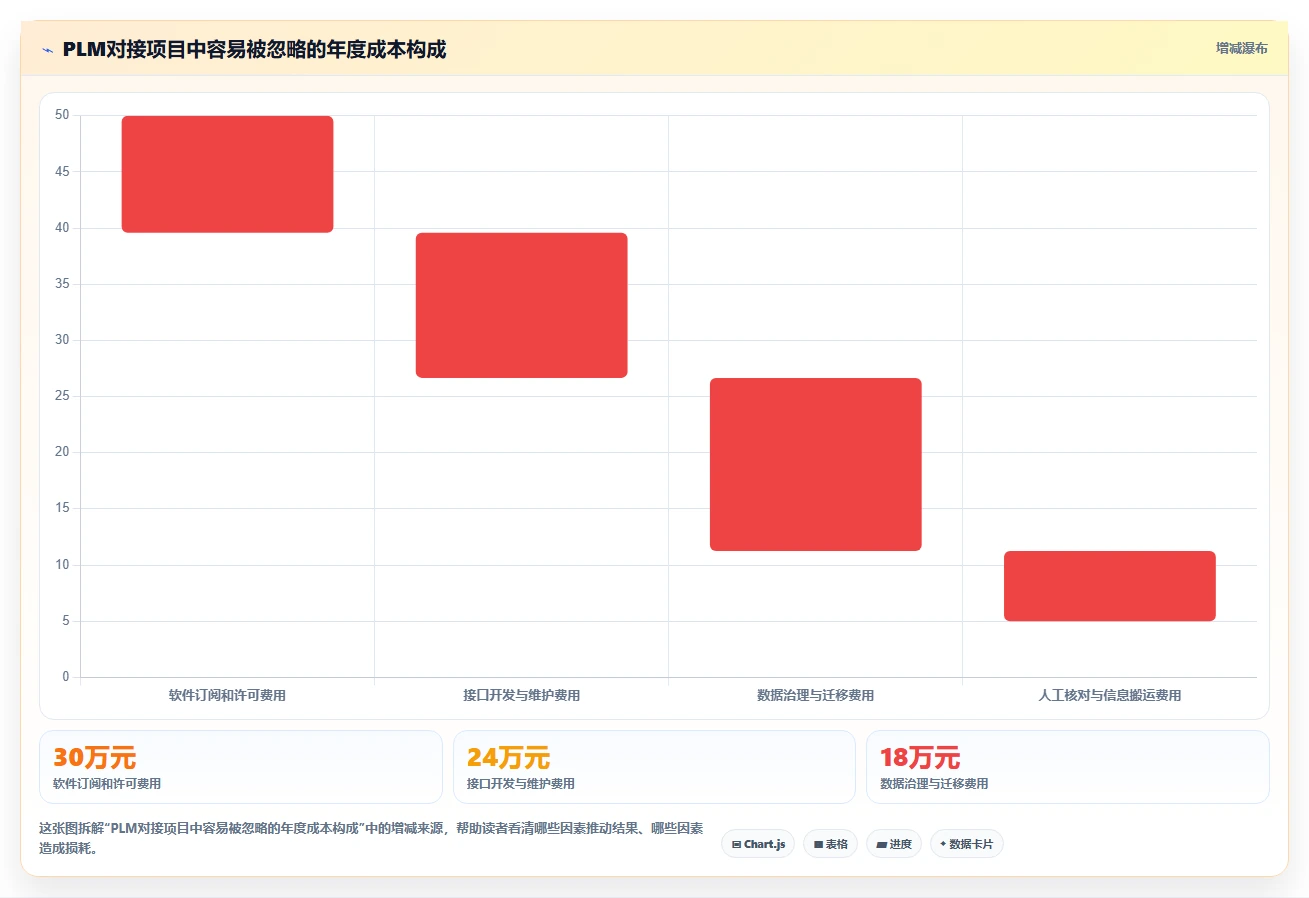Viewport: 1309px width, 898px height.
Task: Open the 18万元 data card
Action: (x=1067, y=767)
